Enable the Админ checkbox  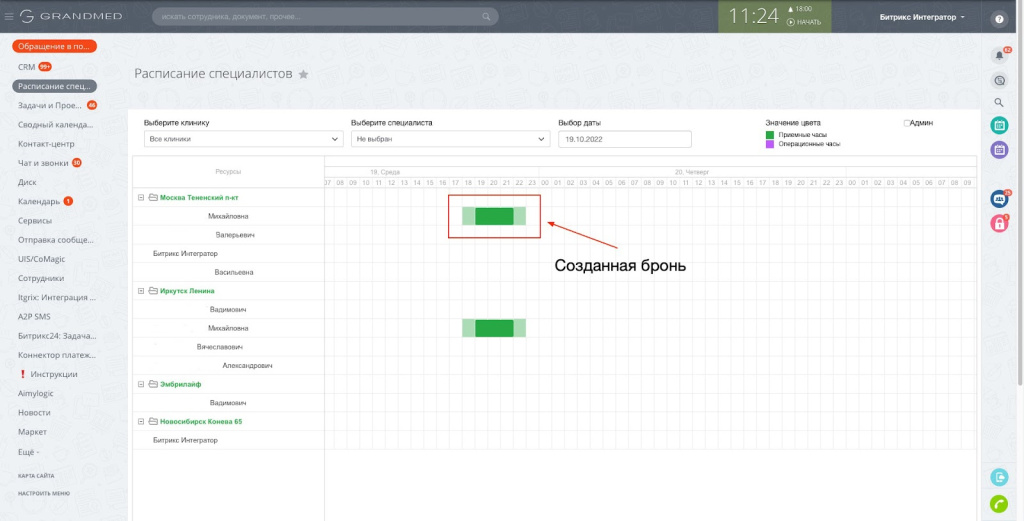[x=906, y=123]
